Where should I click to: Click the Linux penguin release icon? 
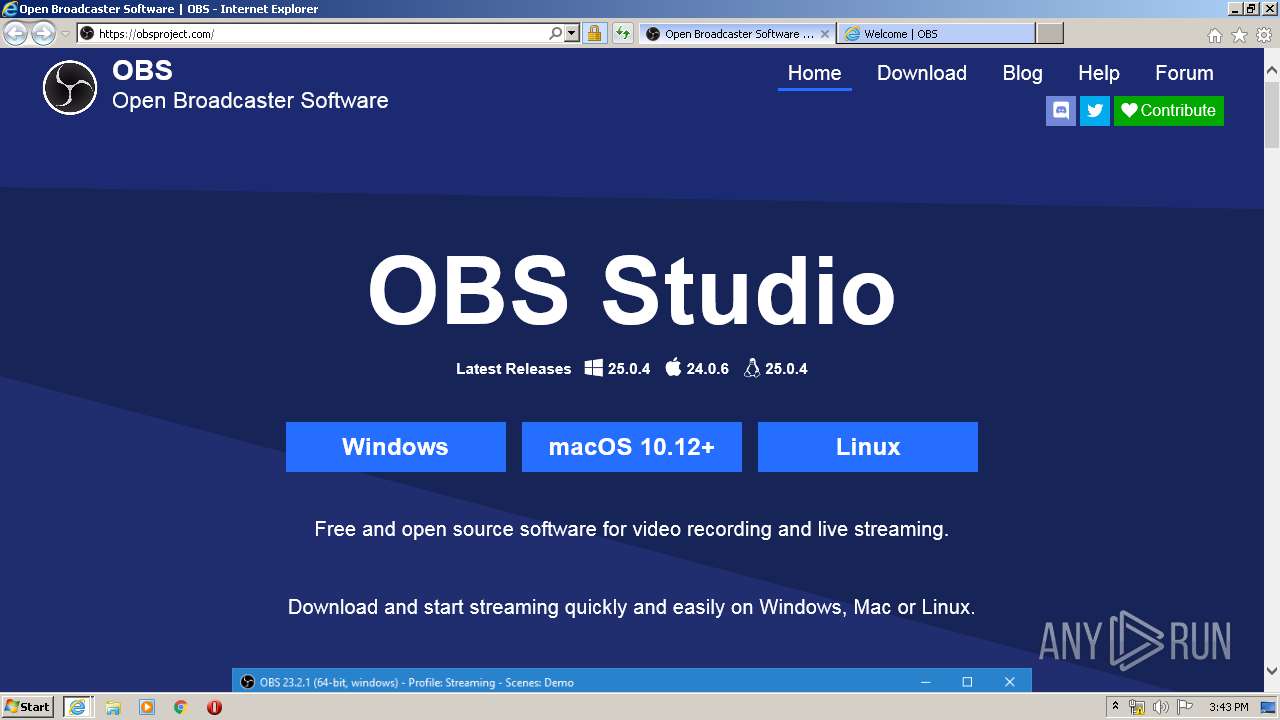tap(752, 368)
